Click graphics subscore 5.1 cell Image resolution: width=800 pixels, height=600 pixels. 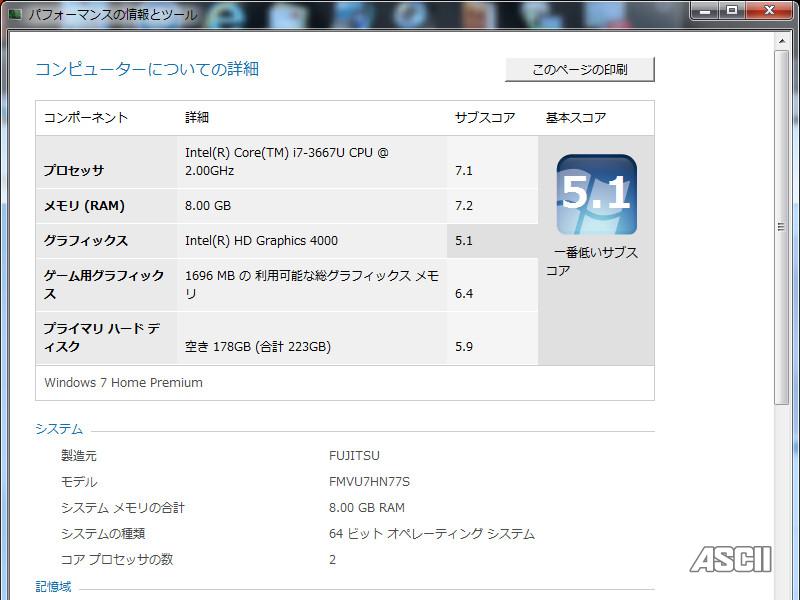492,240
